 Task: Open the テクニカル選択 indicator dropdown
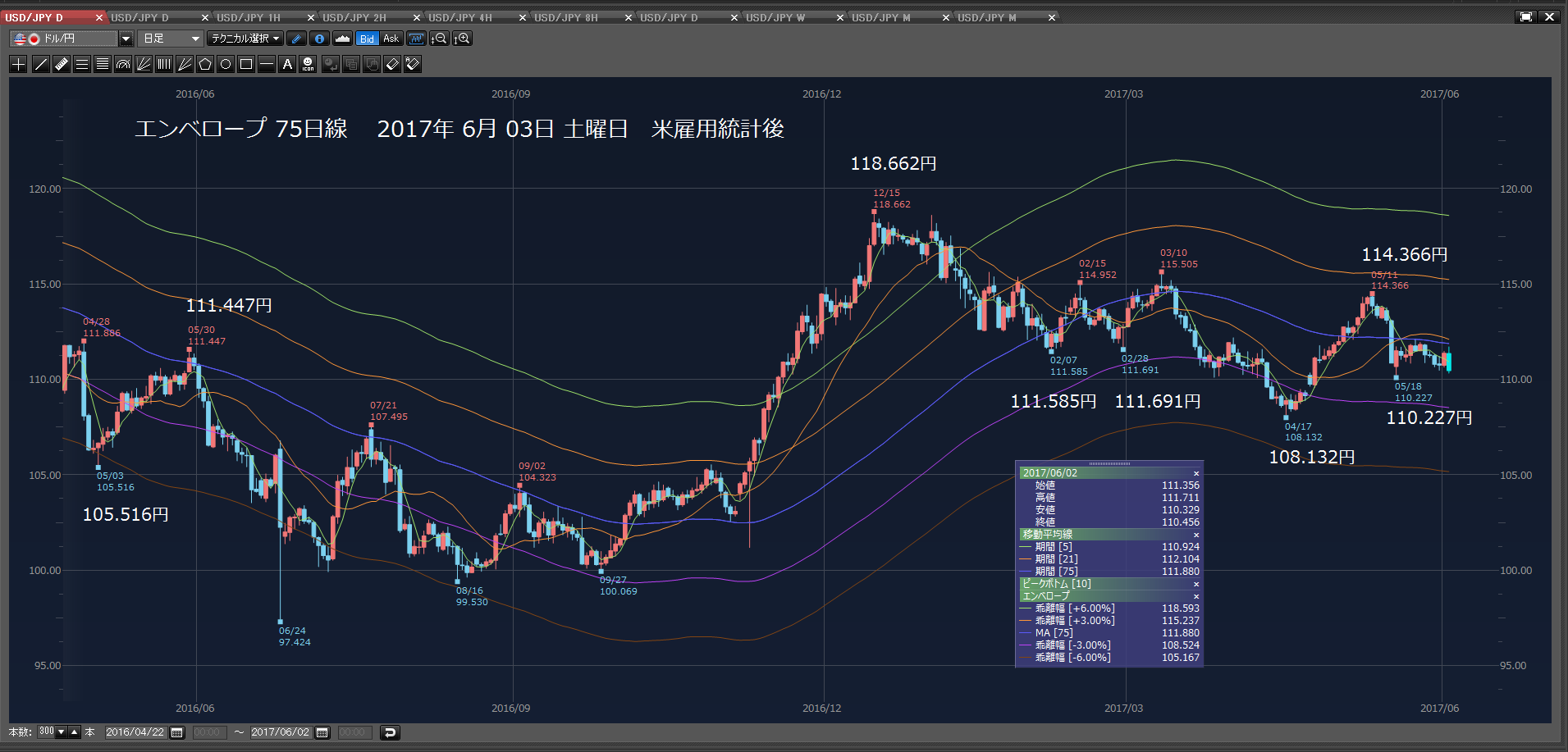[245, 39]
